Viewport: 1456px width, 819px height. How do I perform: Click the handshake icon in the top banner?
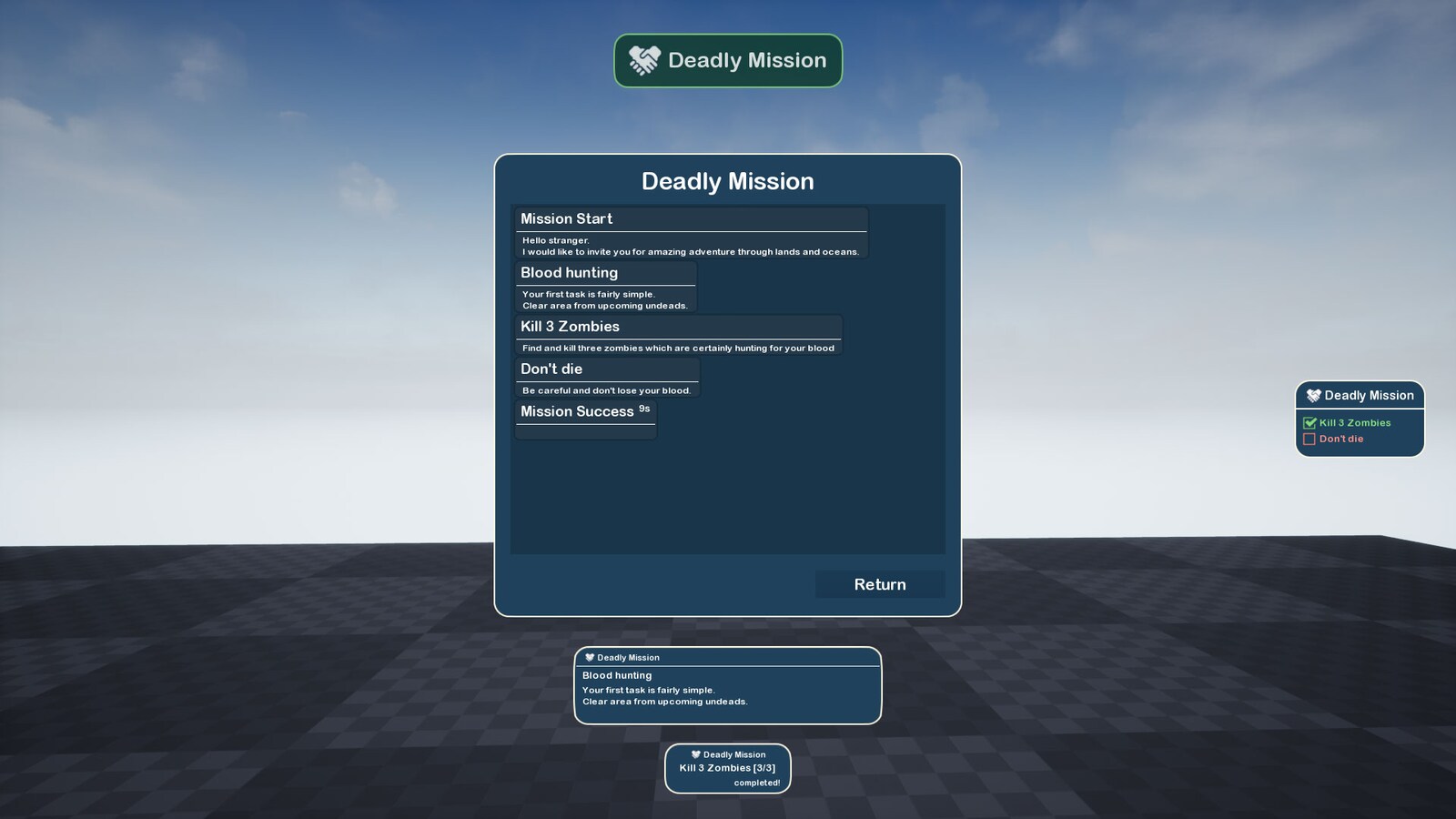644,61
